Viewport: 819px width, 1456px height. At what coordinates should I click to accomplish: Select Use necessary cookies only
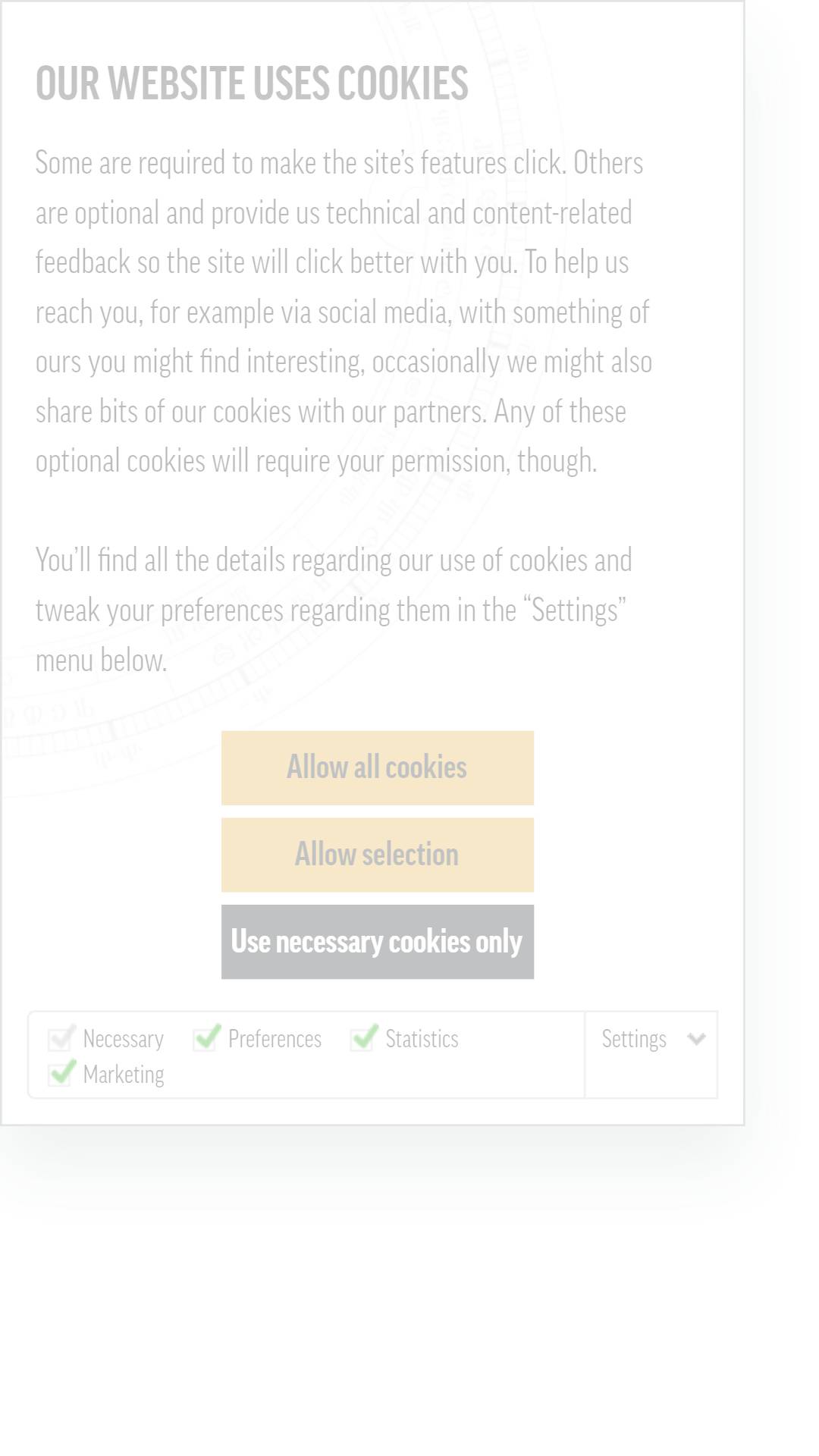coord(377,941)
